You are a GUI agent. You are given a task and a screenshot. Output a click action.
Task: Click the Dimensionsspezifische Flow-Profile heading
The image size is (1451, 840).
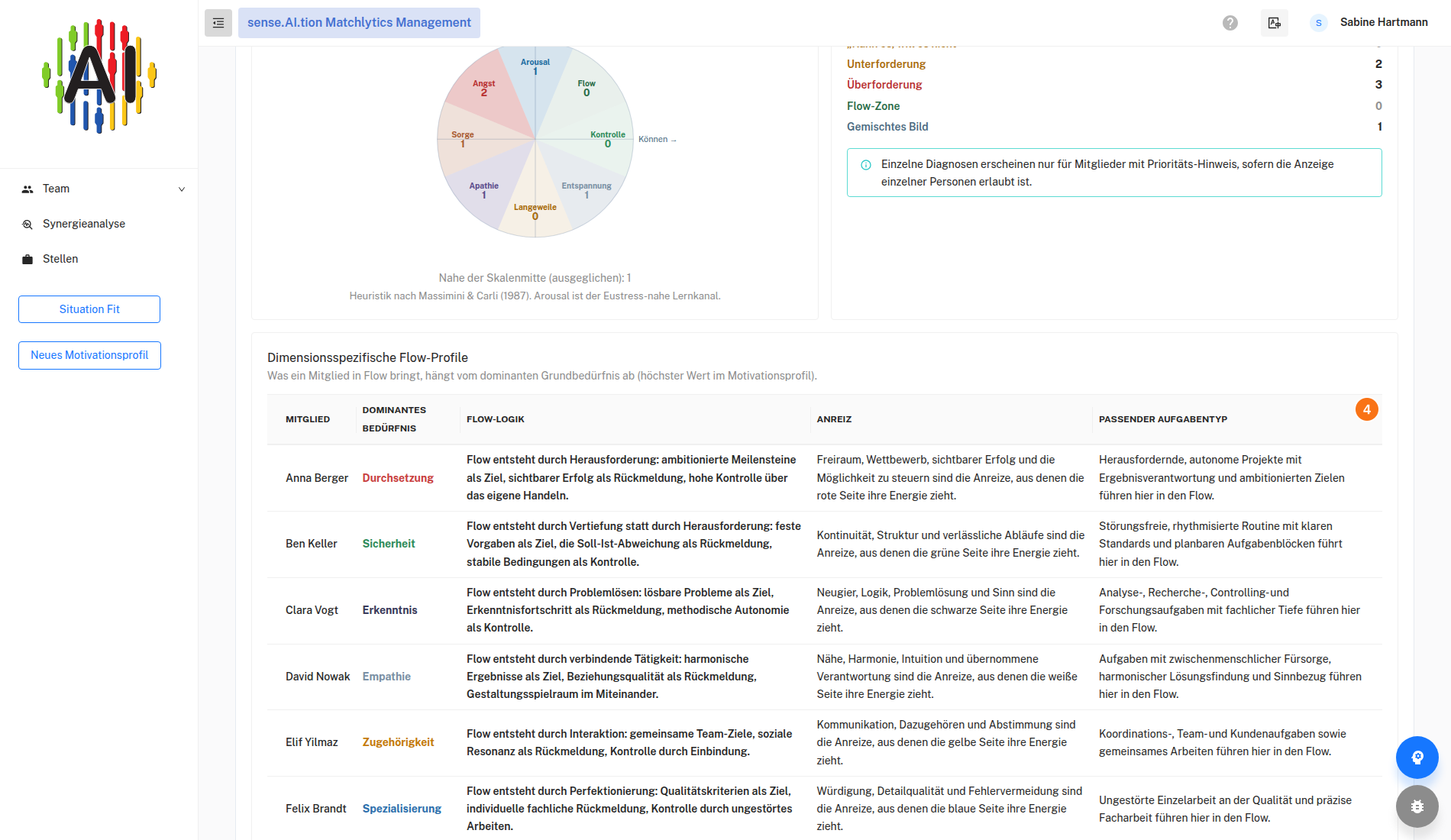[x=367, y=357]
